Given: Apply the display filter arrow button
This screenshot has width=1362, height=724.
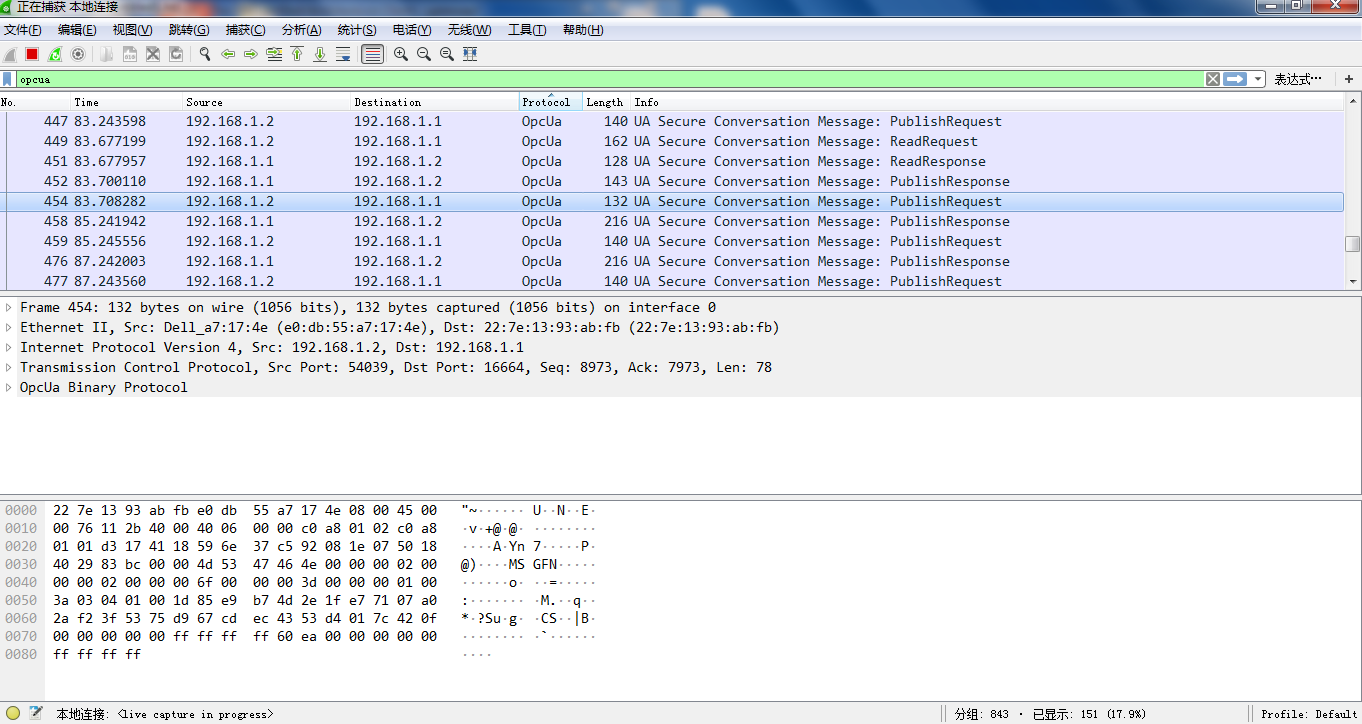Looking at the screenshot, I should [x=1235, y=79].
